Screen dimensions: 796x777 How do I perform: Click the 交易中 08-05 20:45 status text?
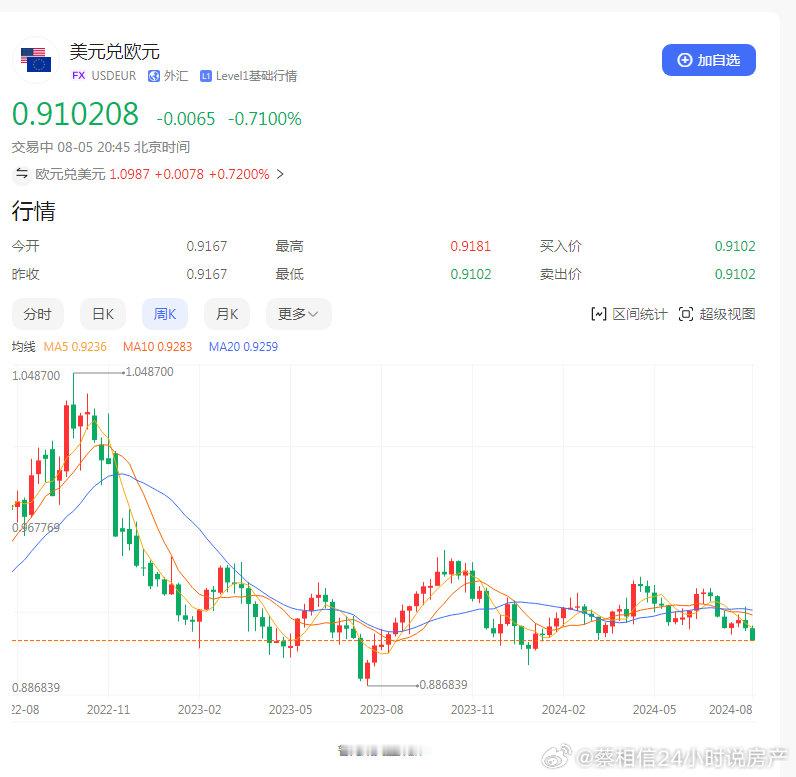(101, 147)
